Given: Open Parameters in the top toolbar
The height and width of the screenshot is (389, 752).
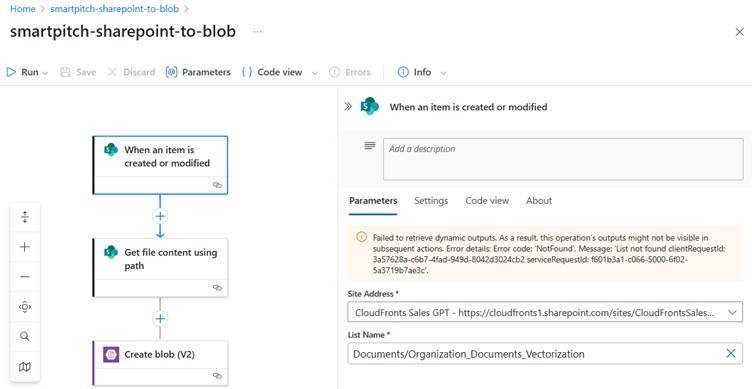Looking at the screenshot, I should [x=198, y=72].
